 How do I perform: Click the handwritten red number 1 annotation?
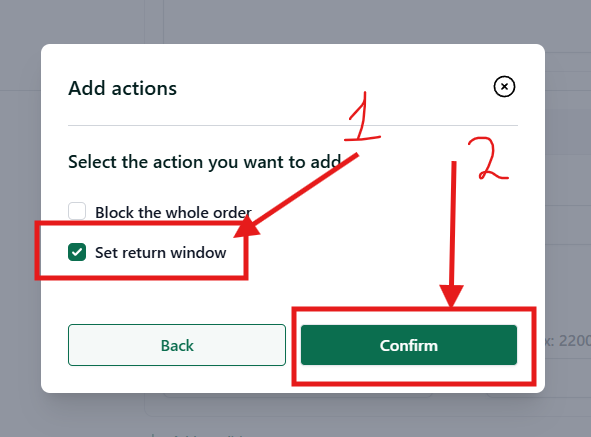[x=362, y=117]
